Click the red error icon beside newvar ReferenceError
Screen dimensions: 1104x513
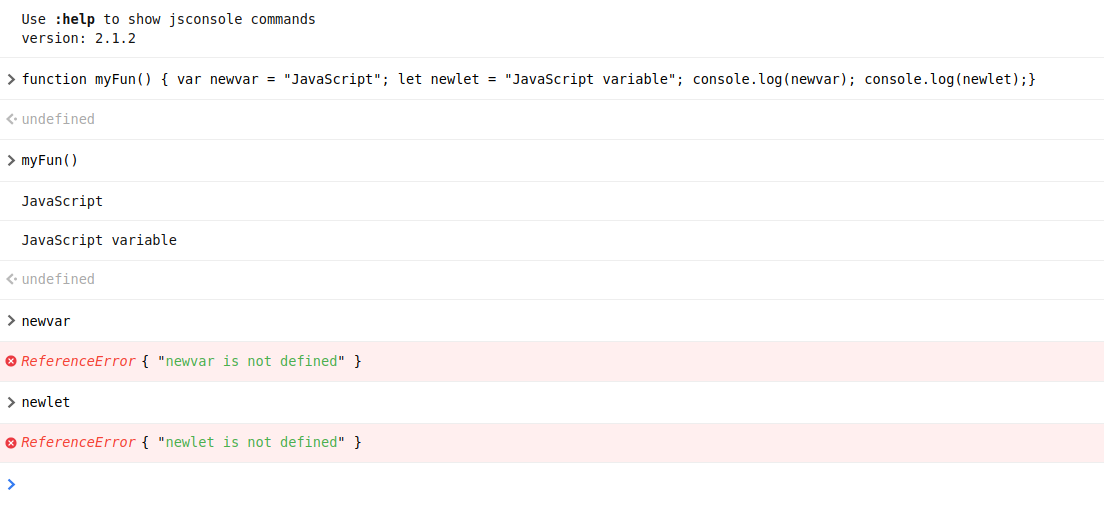(11, 361)
